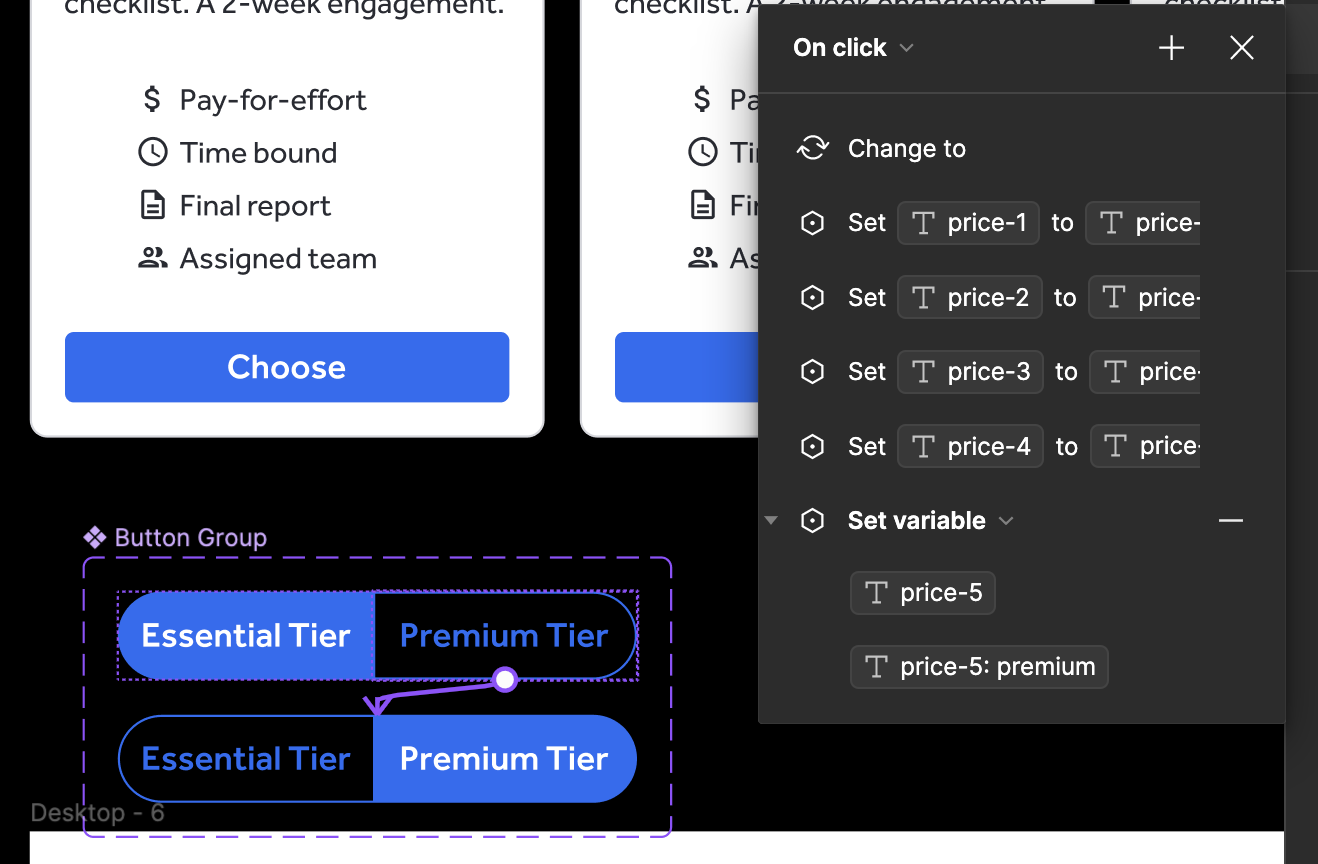1318x864 pixels.
Task: Select the Set price-4 hexagon icon
Action: coord(813,446)
